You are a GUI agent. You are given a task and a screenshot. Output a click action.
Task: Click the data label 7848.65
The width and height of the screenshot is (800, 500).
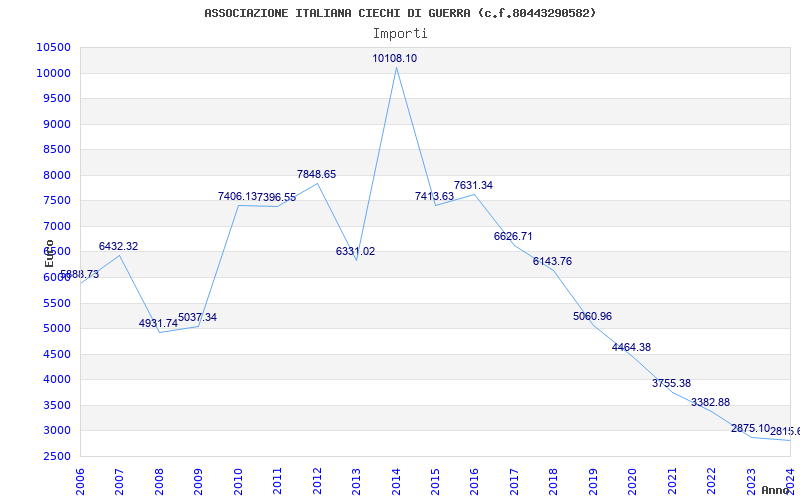pos(316,174)
